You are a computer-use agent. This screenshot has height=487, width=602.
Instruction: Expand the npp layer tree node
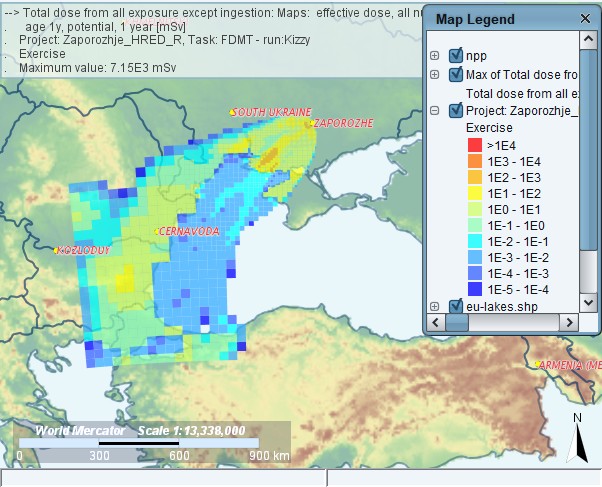434,55
